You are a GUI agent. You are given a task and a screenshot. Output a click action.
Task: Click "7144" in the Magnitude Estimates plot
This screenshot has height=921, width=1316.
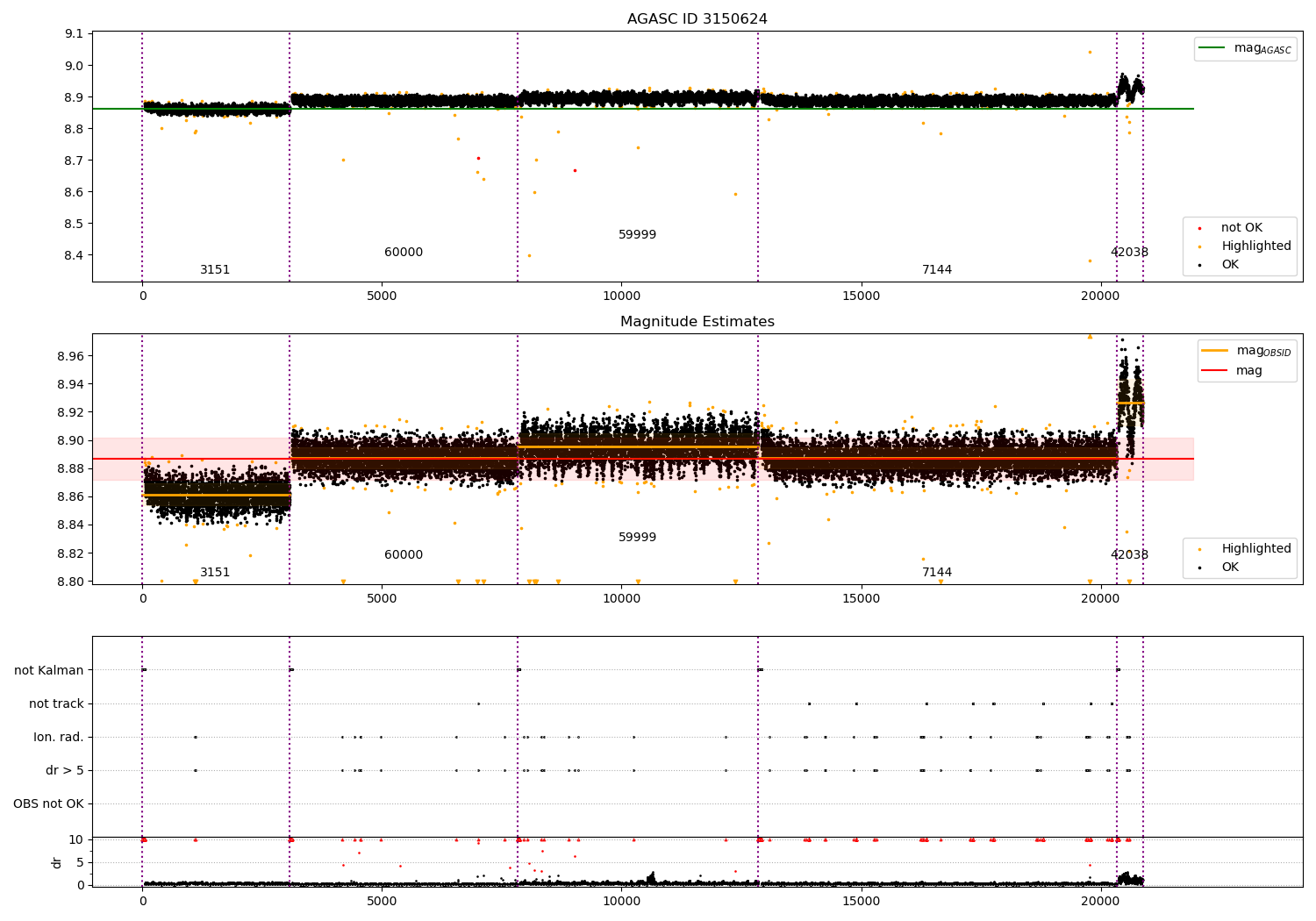coord(937,573)
